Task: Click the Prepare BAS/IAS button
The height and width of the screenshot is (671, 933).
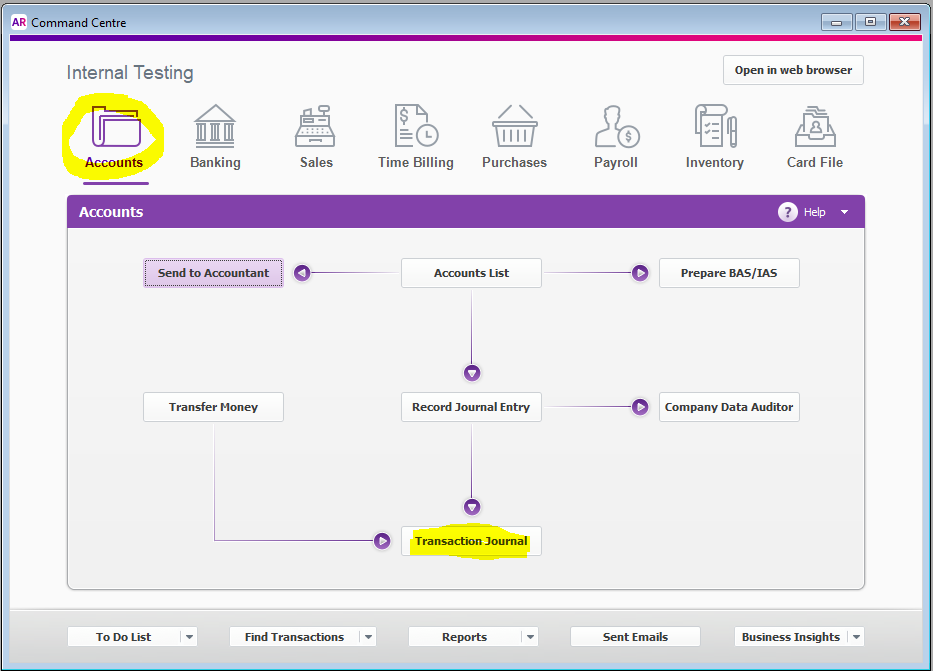Action: [x=729, y=273]
